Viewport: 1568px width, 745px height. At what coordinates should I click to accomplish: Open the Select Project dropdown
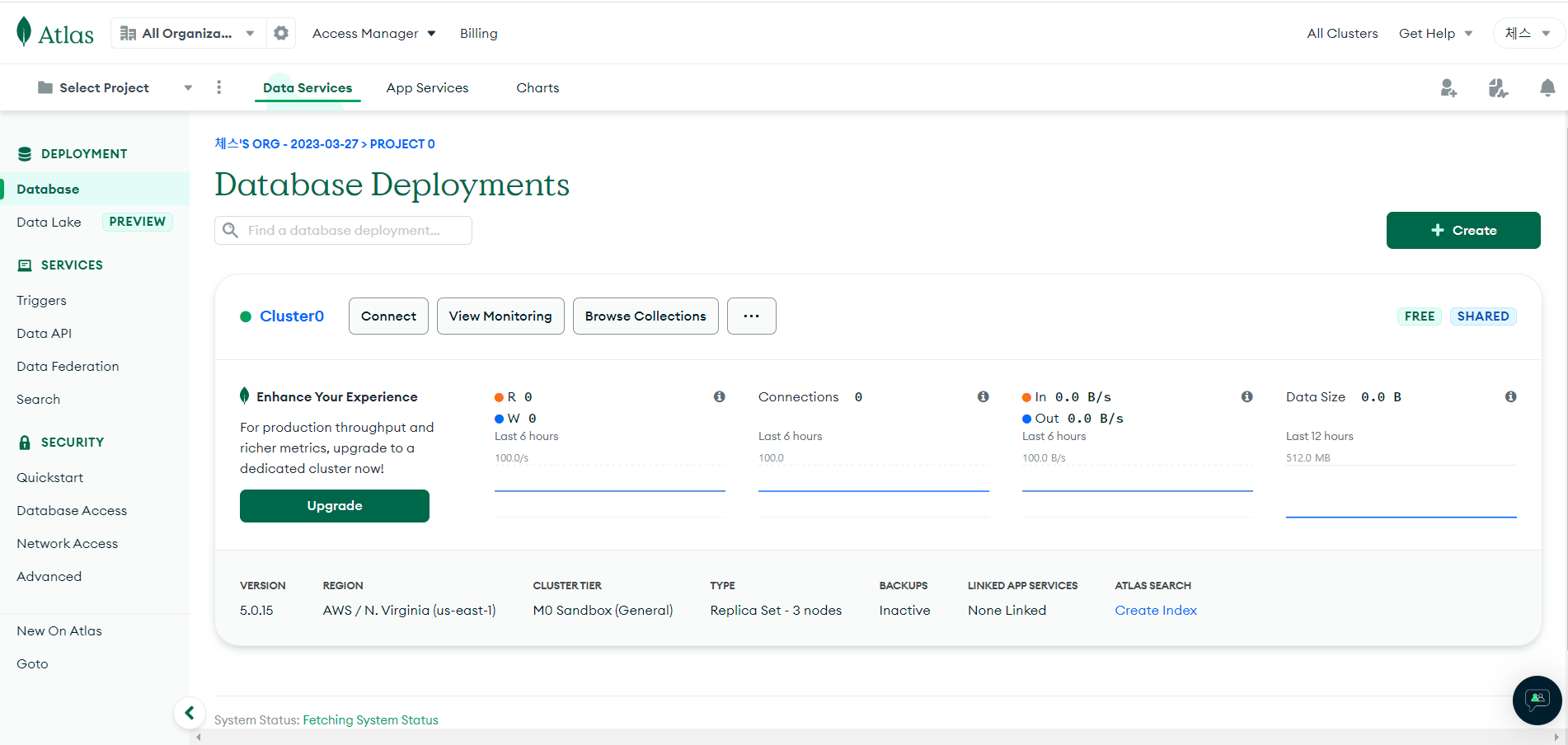115,87
